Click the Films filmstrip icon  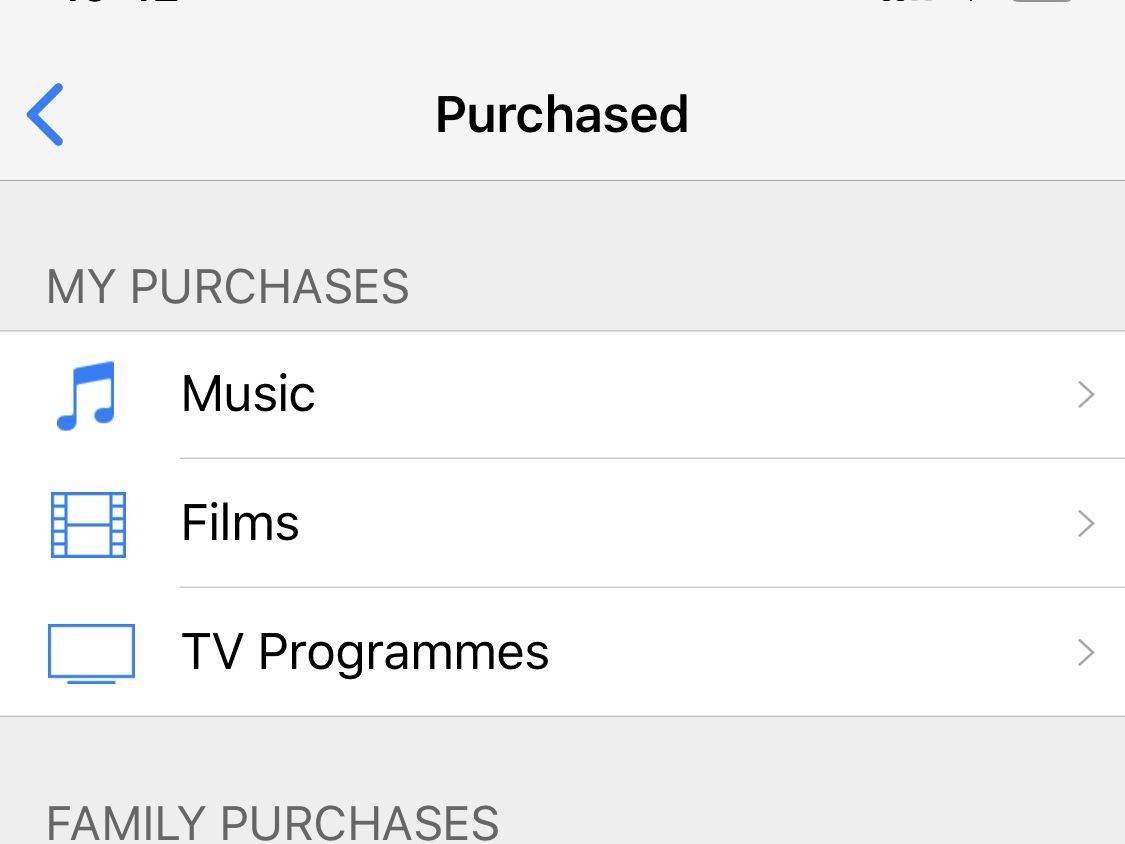coord(88,524)
